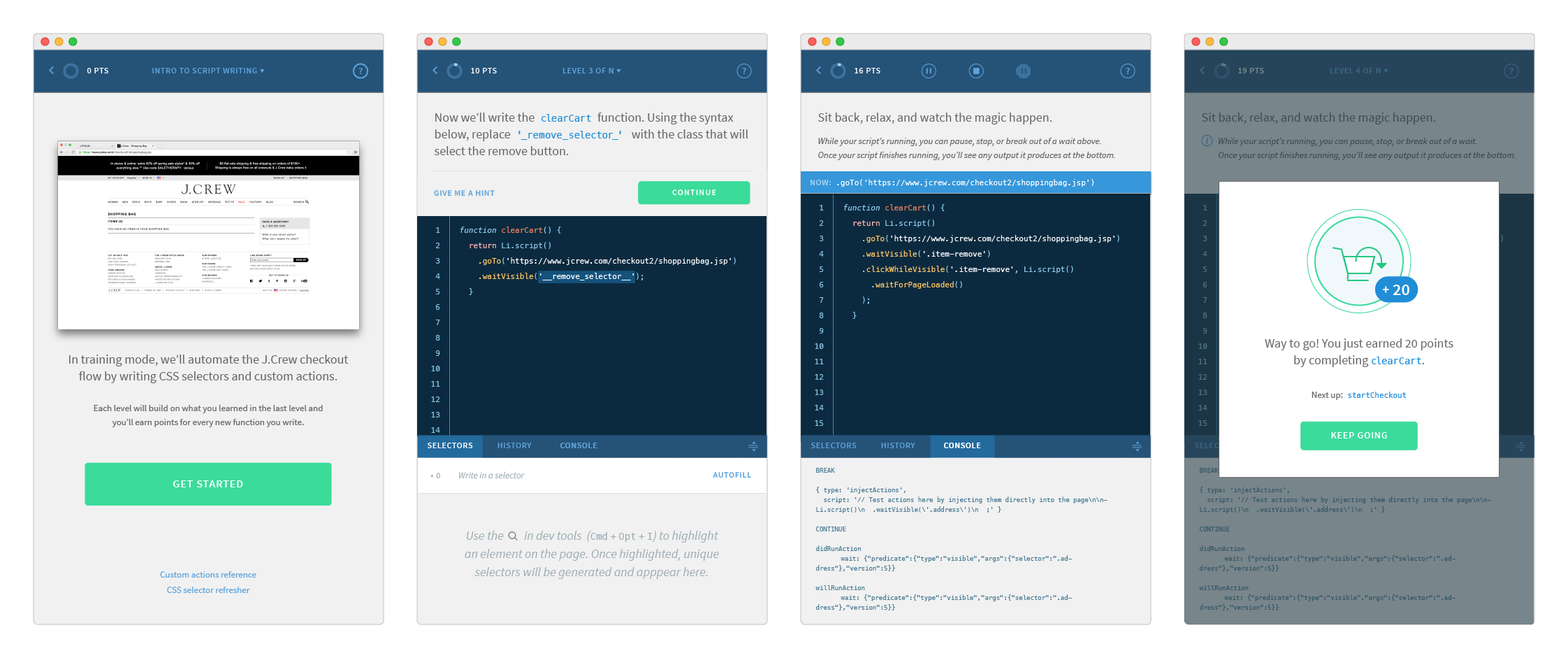Open help icon in 10 PTS window
1568x658 pixels.
[743, 71]
